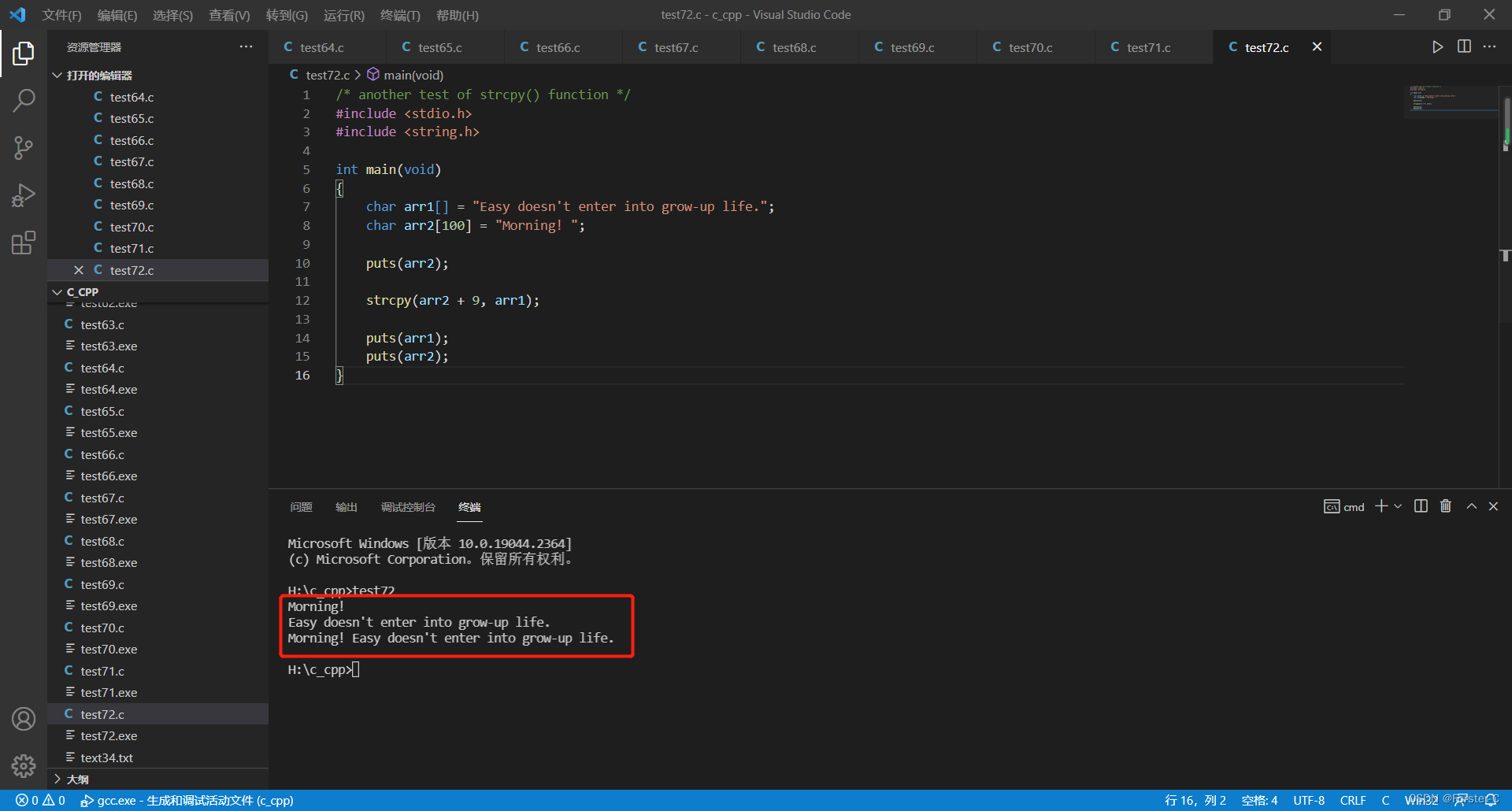
Task: Open editor More Actions ellipsis
Action: point(1489,47)
